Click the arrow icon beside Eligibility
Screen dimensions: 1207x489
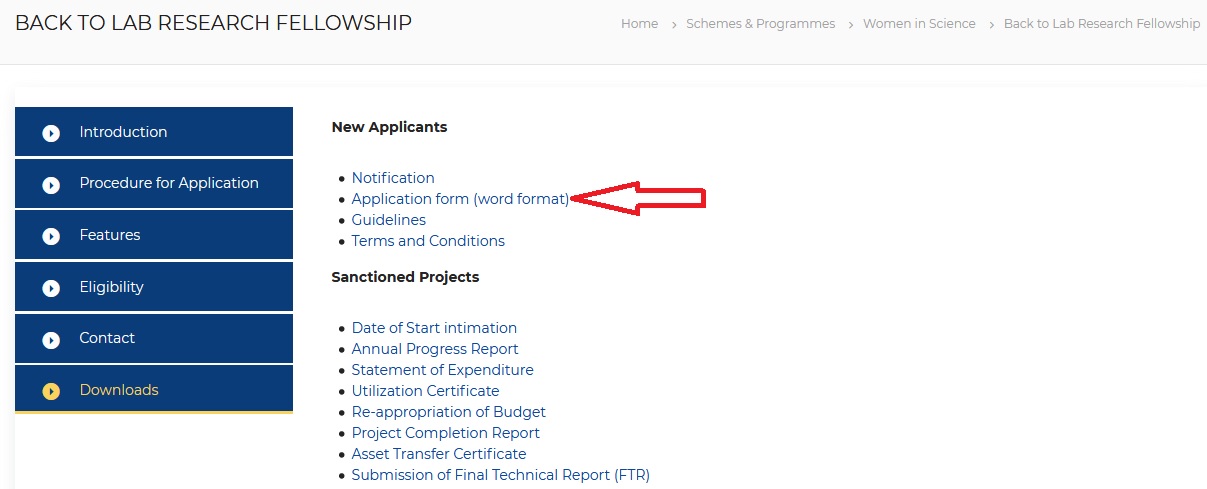click(51, 289)
